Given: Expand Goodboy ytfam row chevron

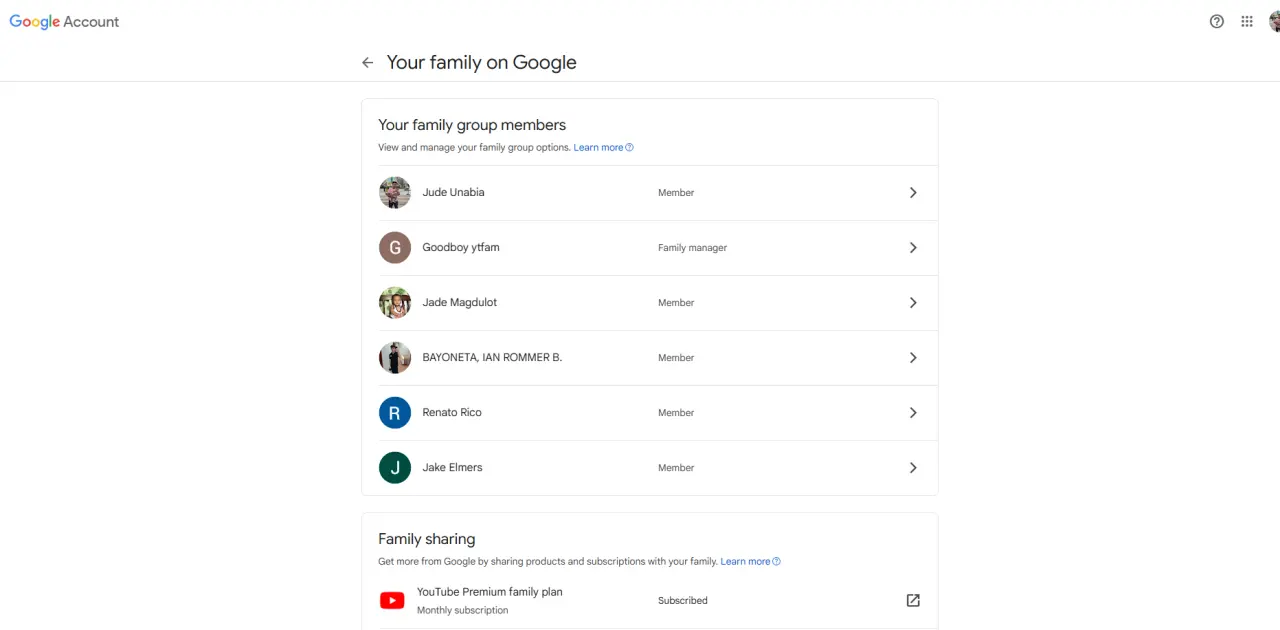Looking at the screenshot, I should 913,248.
